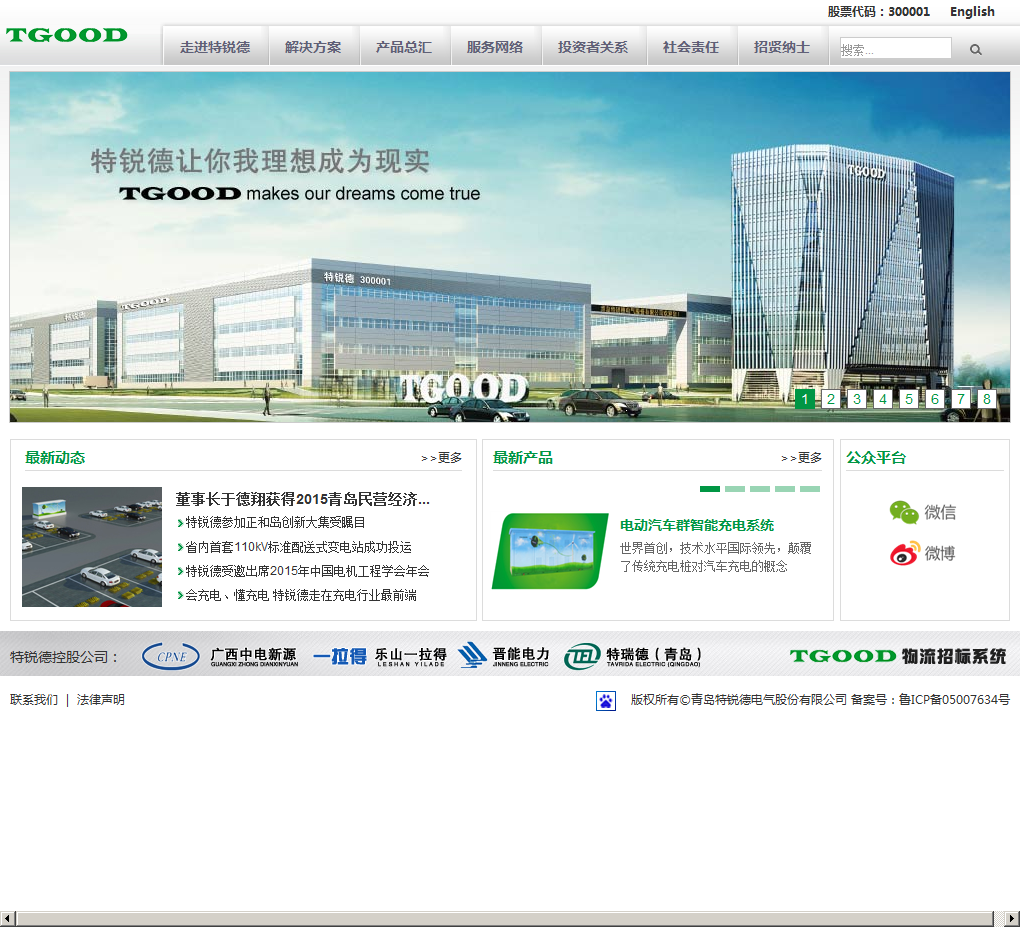Open the 联系我们 footer link

tap(34, 700)
